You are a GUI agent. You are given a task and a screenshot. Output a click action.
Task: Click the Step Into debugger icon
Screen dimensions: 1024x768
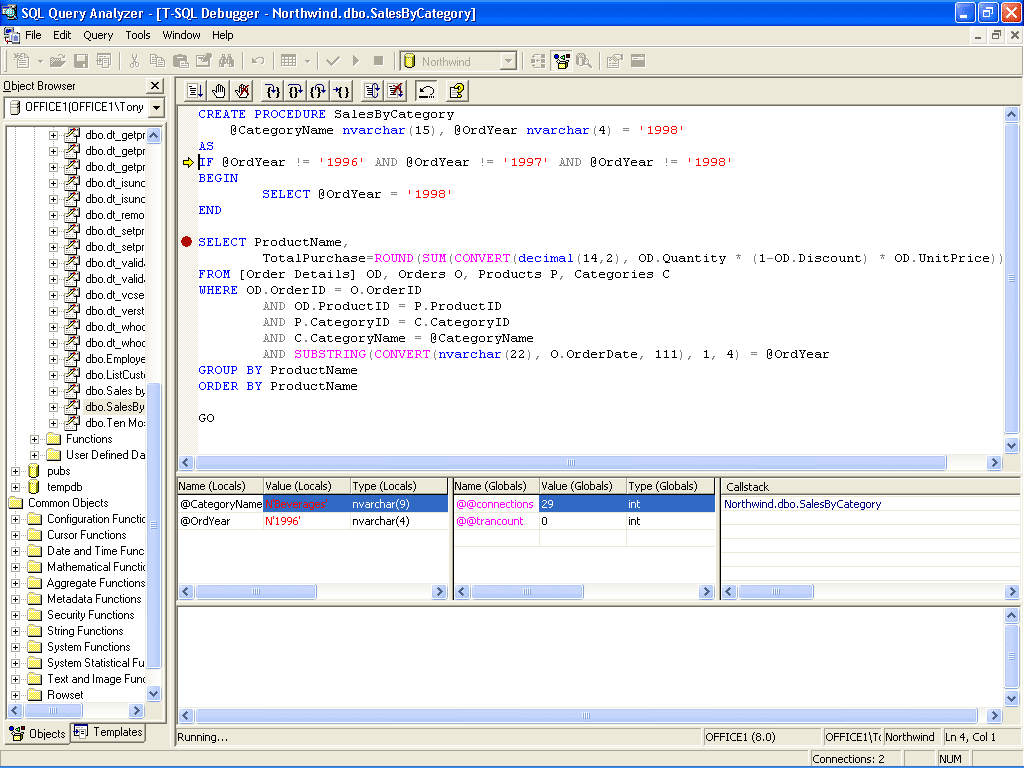pos(271,91)
